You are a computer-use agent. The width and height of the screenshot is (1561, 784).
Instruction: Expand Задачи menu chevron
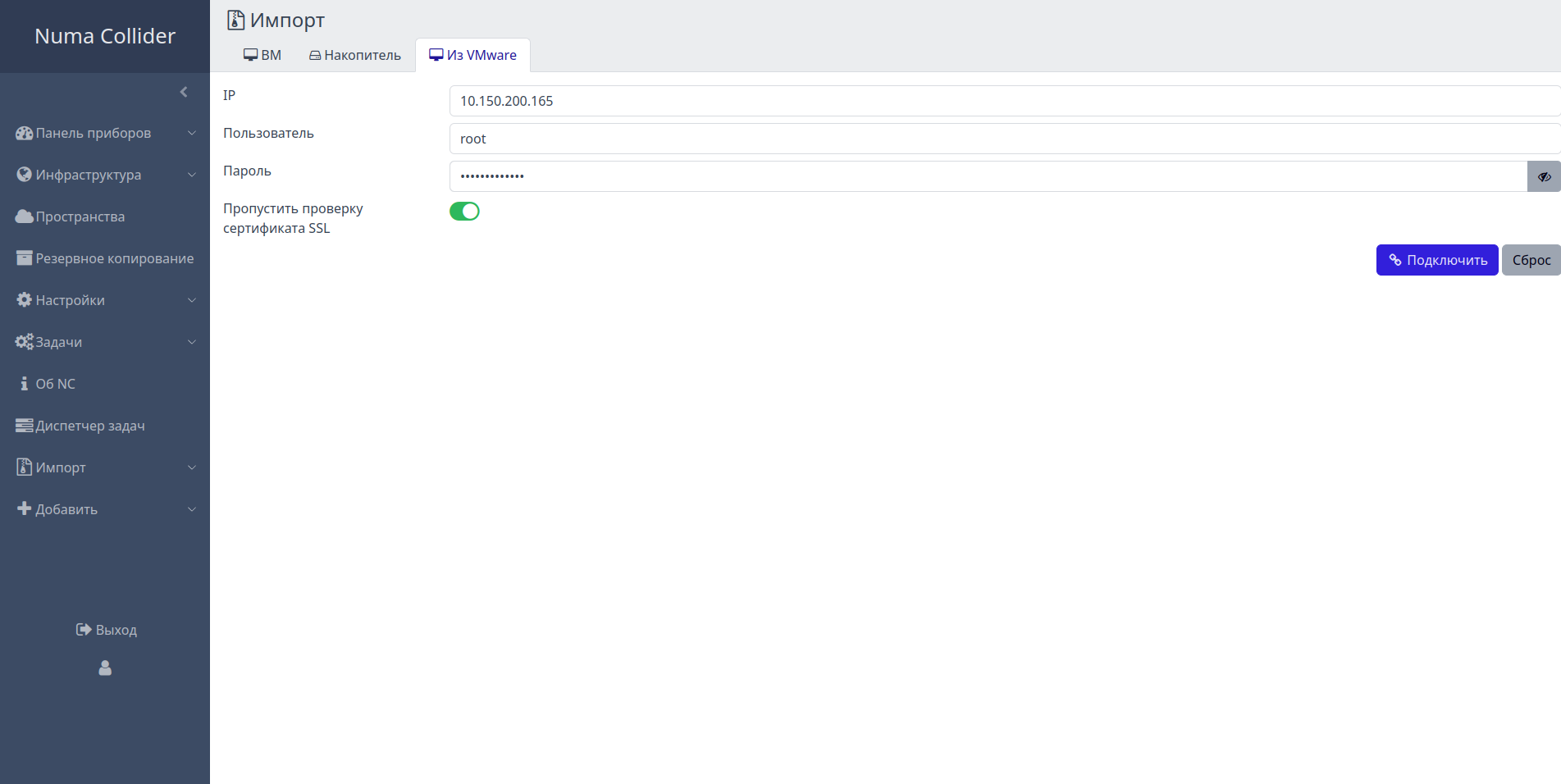[192, 342]
